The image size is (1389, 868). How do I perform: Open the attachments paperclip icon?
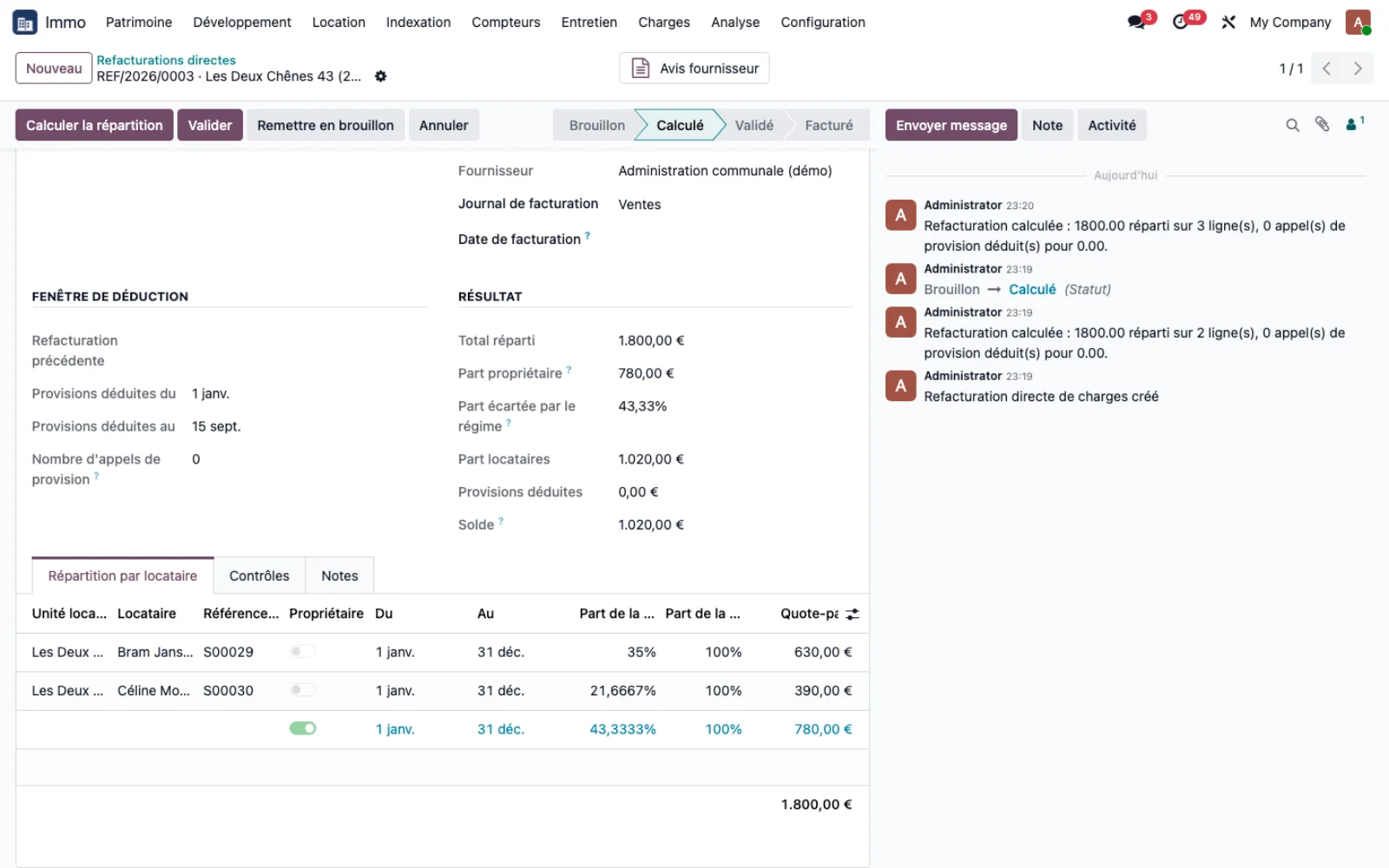pos(1322,125)
